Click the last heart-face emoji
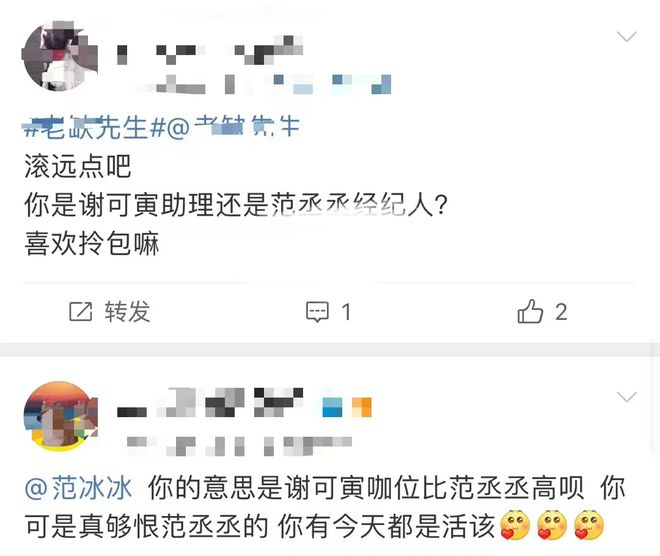660x556 pixels. 589,525
